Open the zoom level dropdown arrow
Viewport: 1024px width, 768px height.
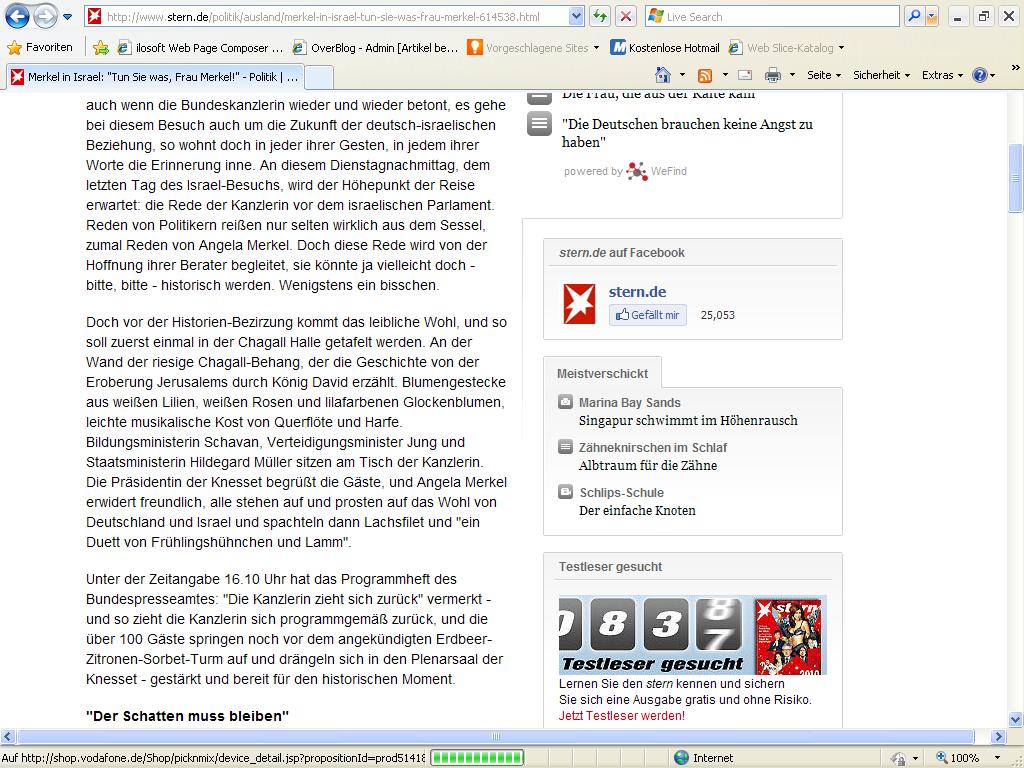pos(997,758)
